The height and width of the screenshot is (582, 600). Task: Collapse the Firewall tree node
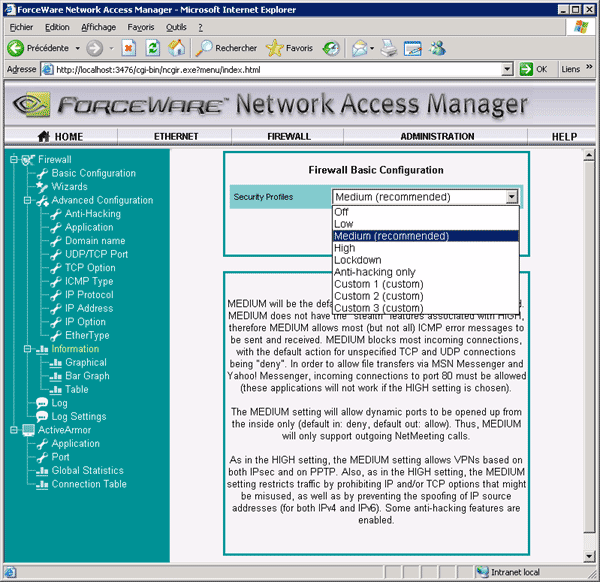[x=14, y=160]
